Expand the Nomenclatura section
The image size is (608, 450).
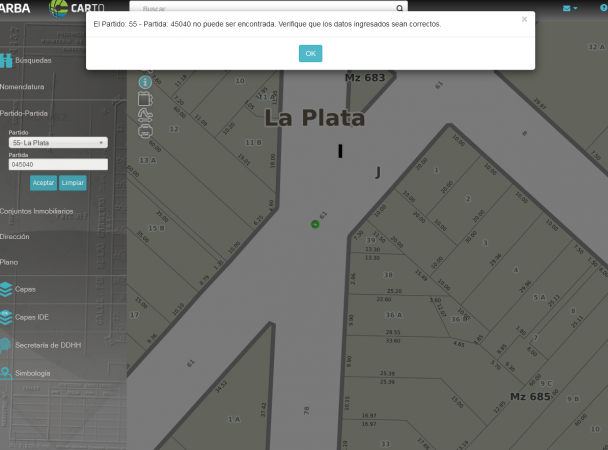coord(22,87)
